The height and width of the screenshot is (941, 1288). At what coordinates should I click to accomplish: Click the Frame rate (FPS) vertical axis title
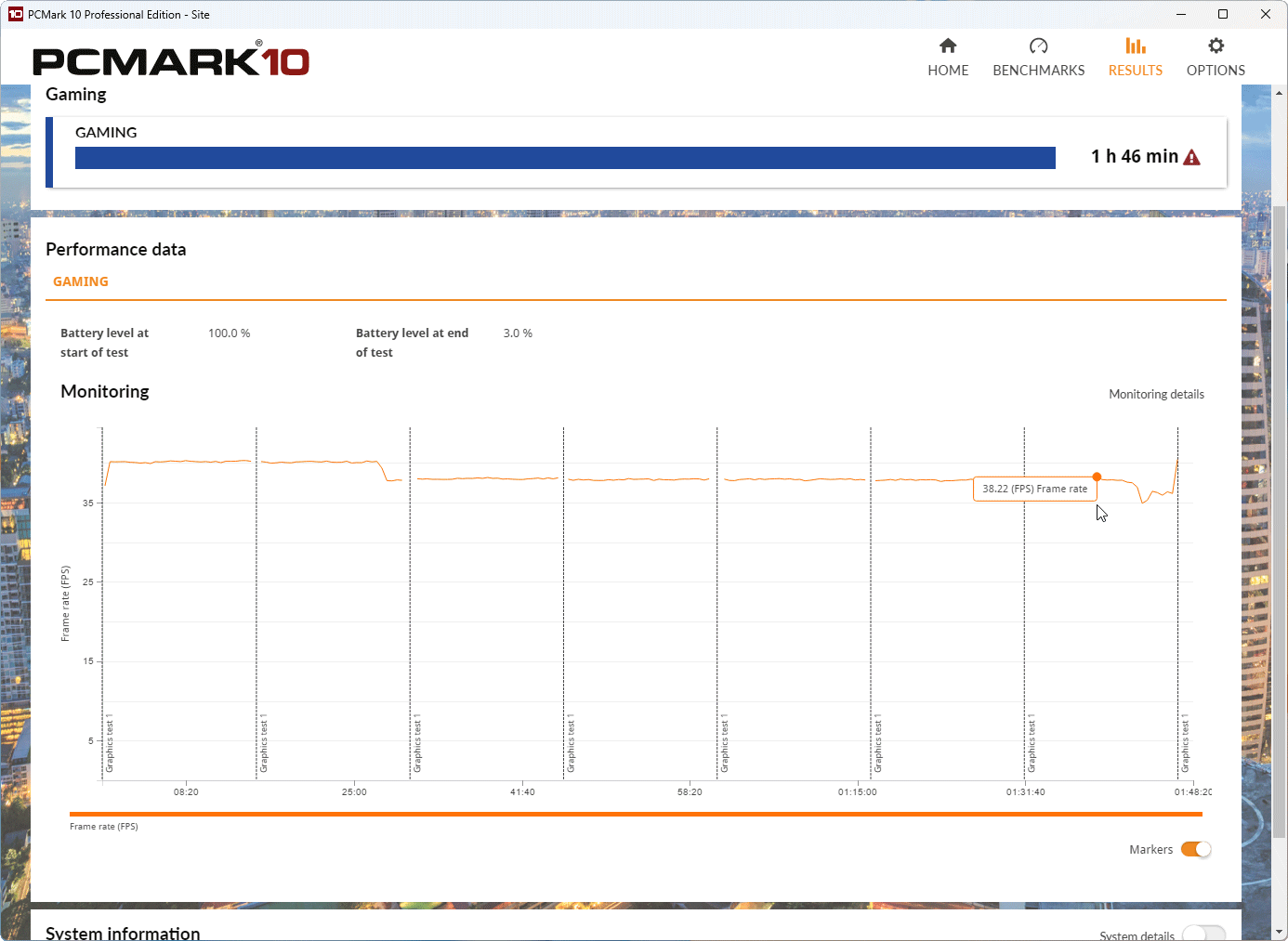click(65, 603)
